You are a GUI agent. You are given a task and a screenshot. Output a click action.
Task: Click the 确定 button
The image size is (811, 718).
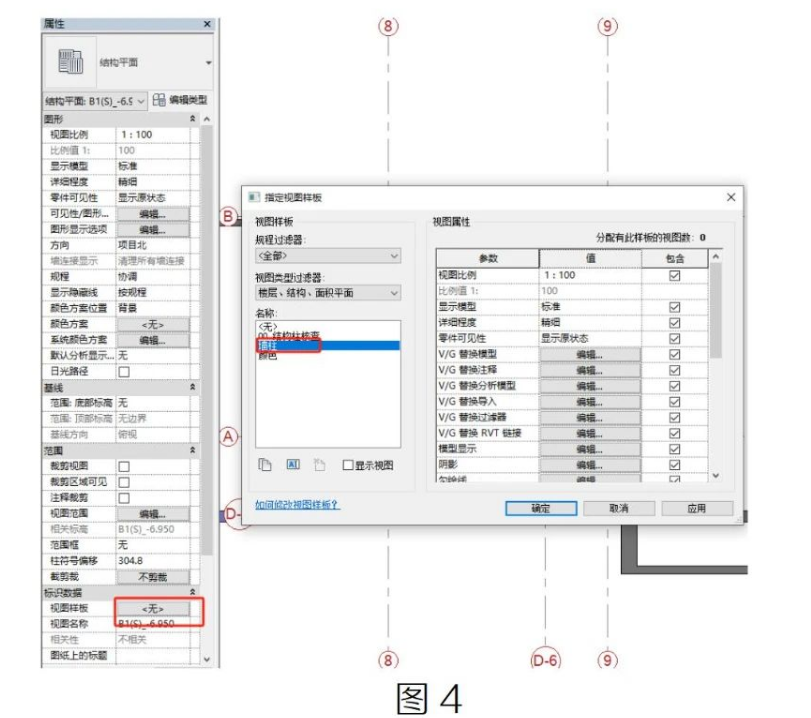[x=541, y=508]
